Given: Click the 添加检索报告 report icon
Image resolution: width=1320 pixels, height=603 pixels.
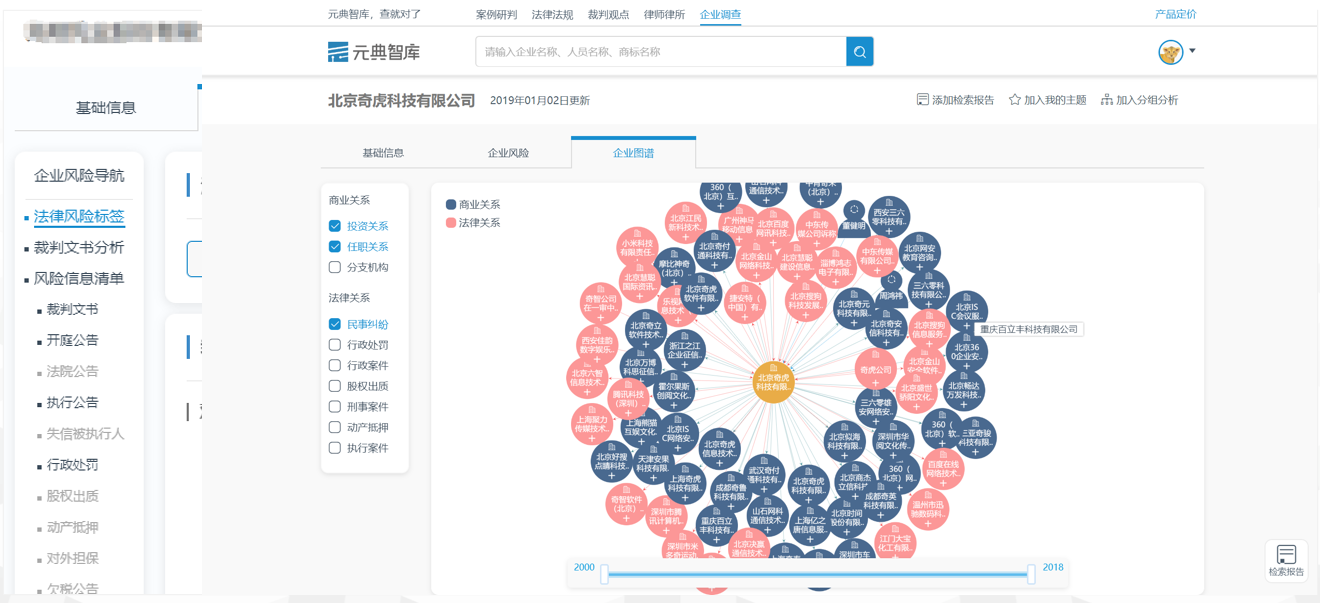Looking at the screenshot, I should point(922,100).
